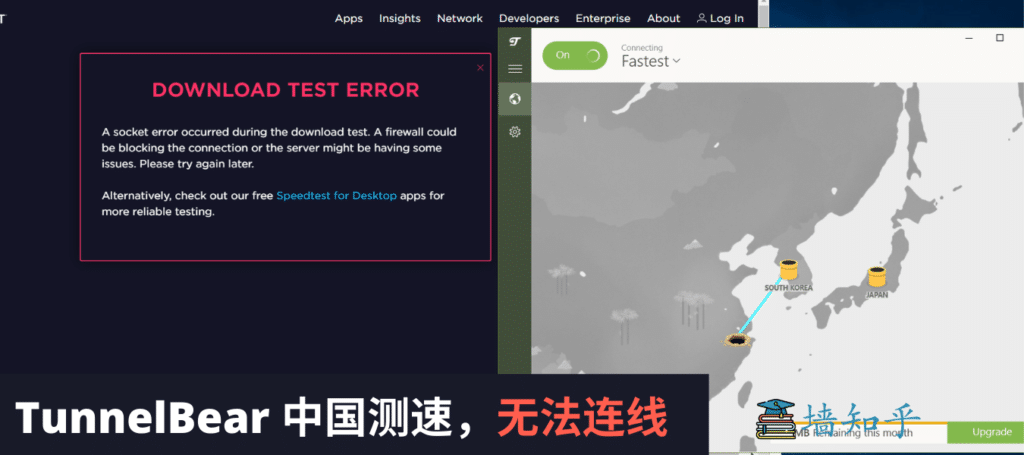Image resolution: width=1024 pixels, height=455 pixels.
Task: Open the Network menu item
Action: [x=460, y=18]
